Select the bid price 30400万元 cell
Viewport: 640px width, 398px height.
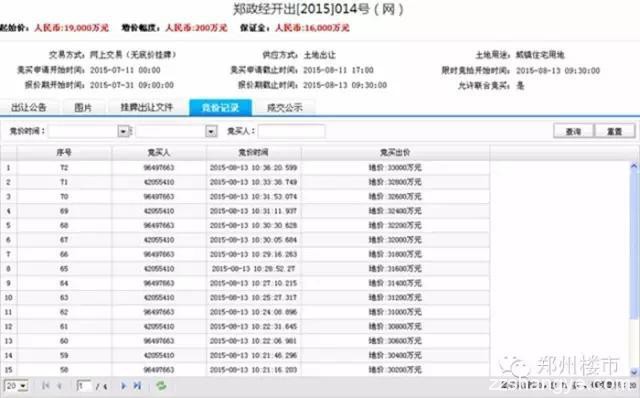[395, 356]
